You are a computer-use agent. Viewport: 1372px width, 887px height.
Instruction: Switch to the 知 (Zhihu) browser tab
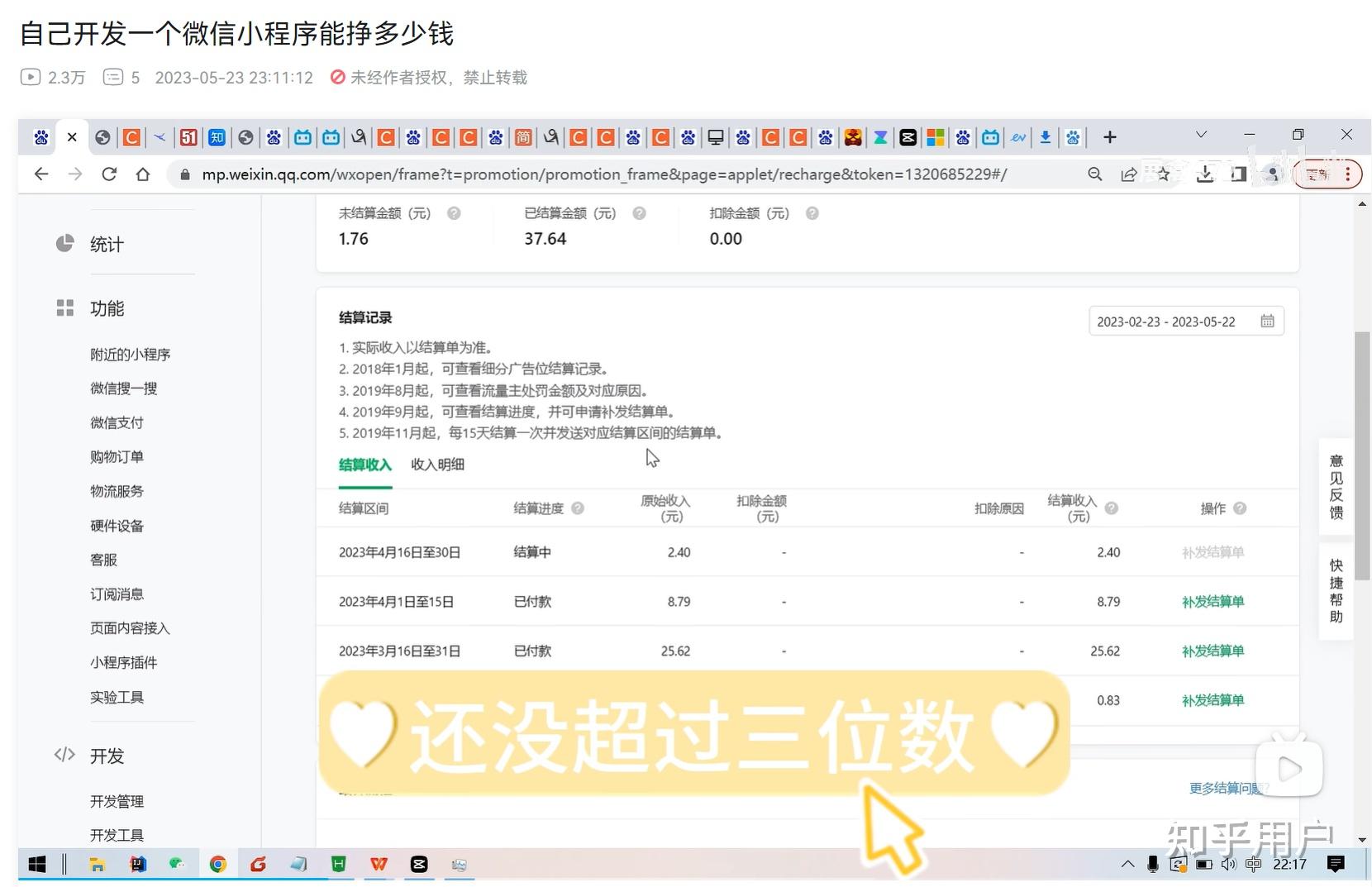(x=217, y=137)
